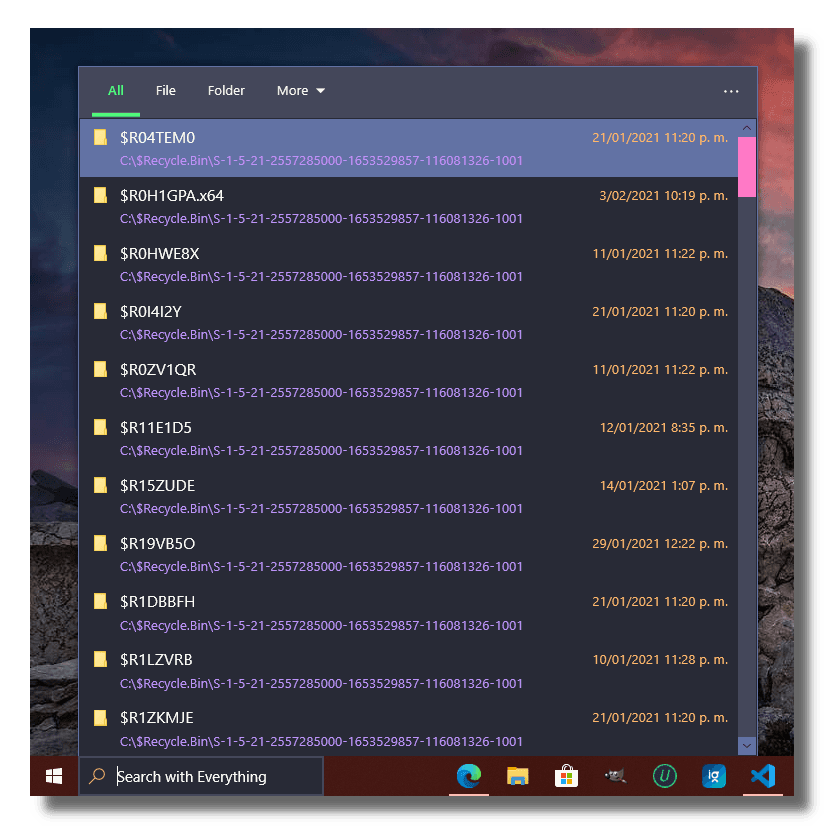Launch Microsoft Edge from taskbar
This screenshot has width=825, height=826.
tap(468, 775)
